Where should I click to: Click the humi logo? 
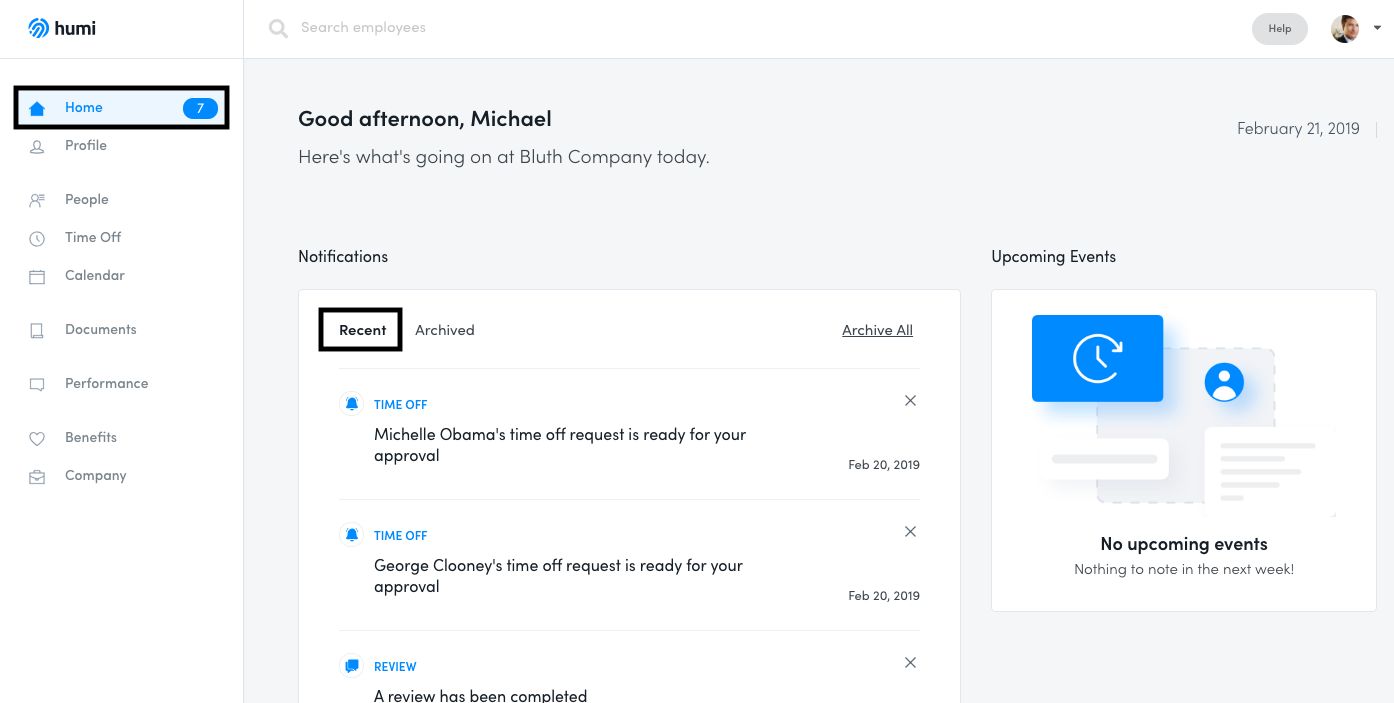(x=62, y=28)
